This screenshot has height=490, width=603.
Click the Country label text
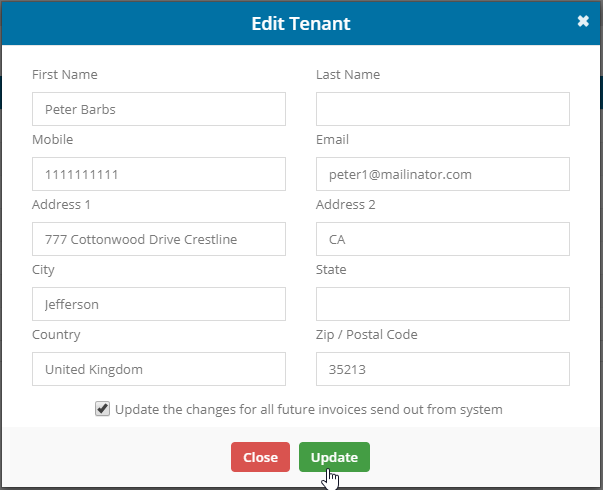[x=56, y=334]
